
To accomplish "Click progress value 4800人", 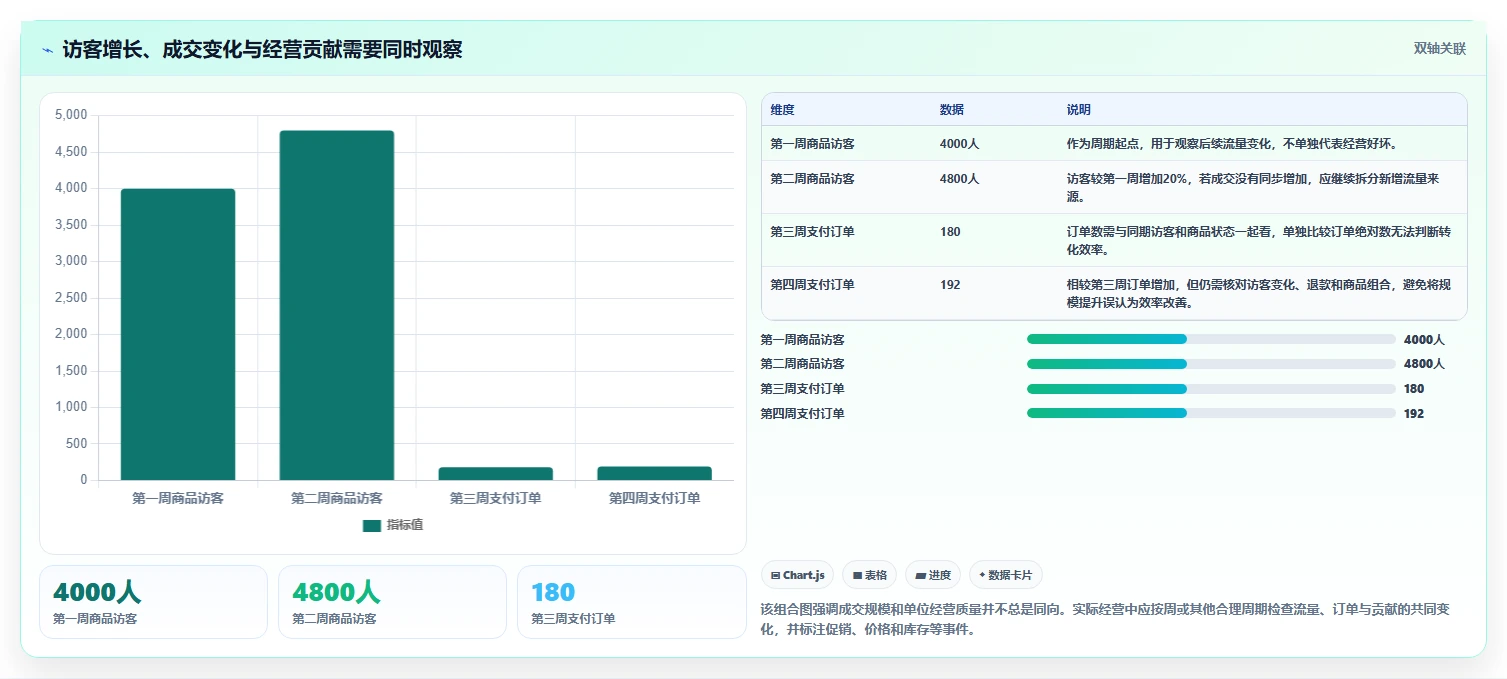I will (x=1424, y=364).
